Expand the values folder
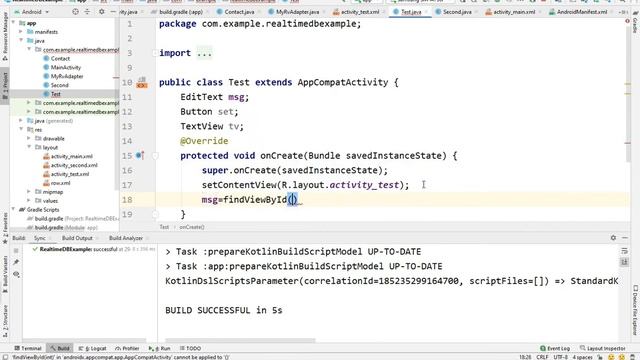 (29, 201)
